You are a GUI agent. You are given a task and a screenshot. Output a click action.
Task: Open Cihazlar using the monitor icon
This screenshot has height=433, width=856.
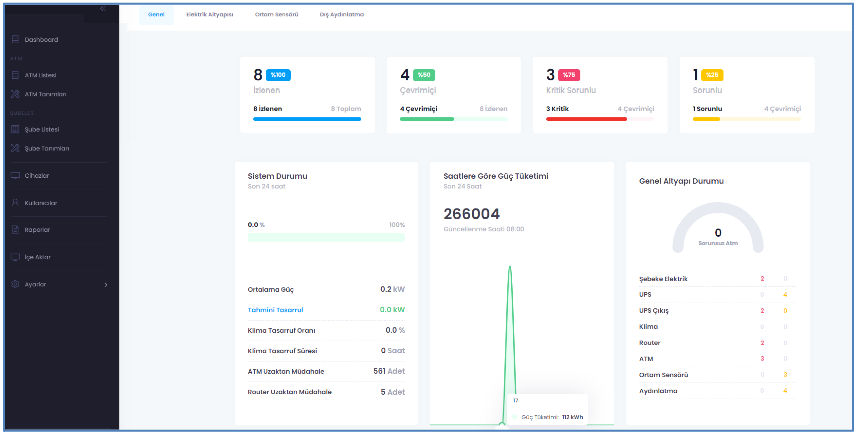click(x=15, y=175)
